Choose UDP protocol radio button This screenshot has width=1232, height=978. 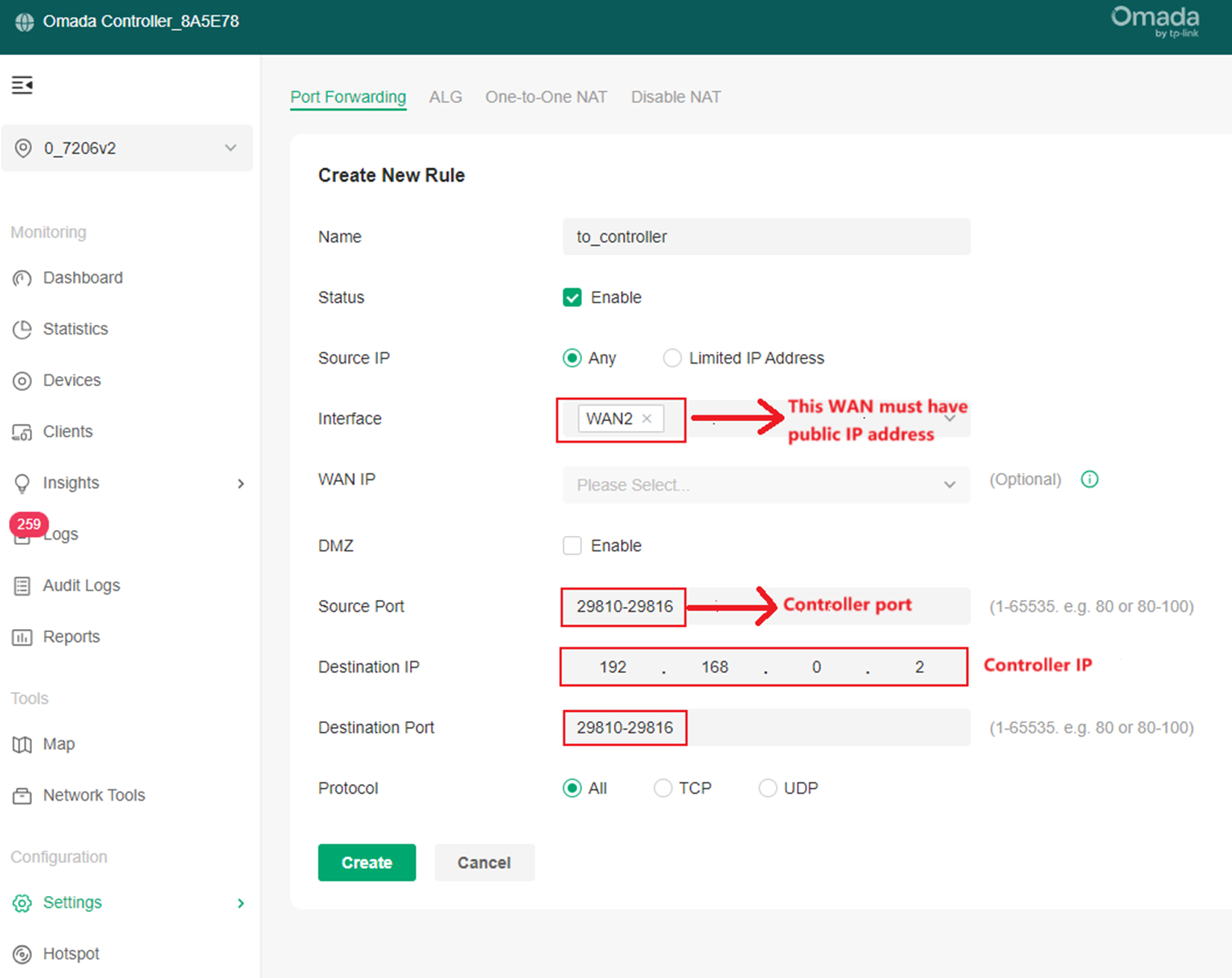click(x=768, y=788)
